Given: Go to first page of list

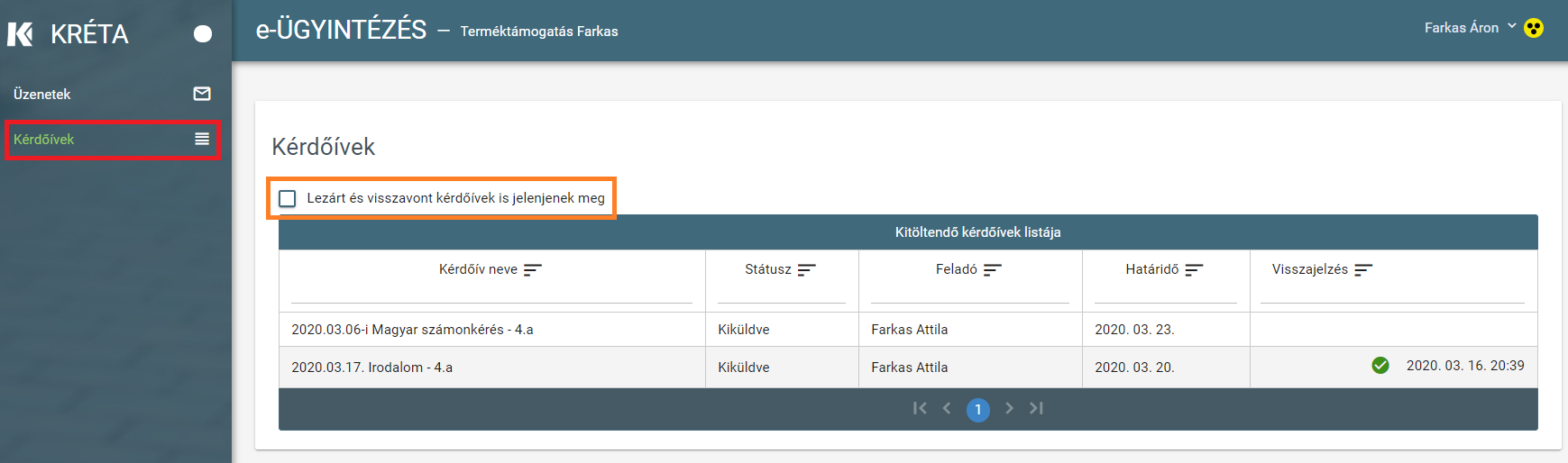Looking at the screenshot, I should [x=920, y=408].
